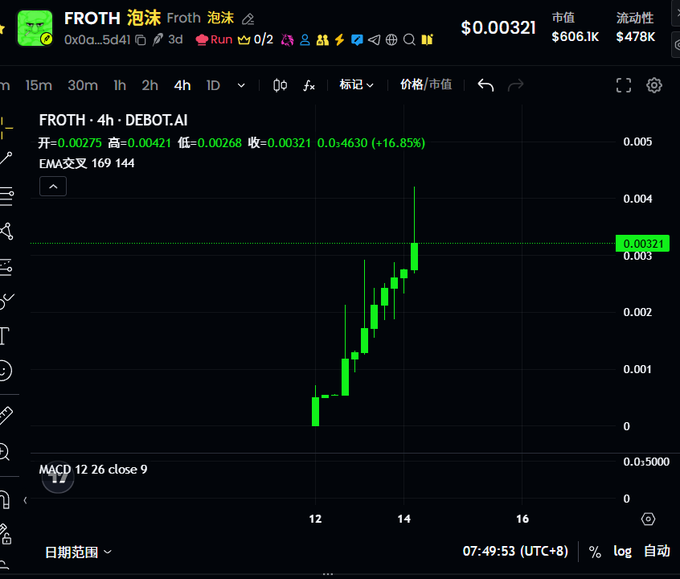Click the $0.00321 current price

[x=498, y=28]
